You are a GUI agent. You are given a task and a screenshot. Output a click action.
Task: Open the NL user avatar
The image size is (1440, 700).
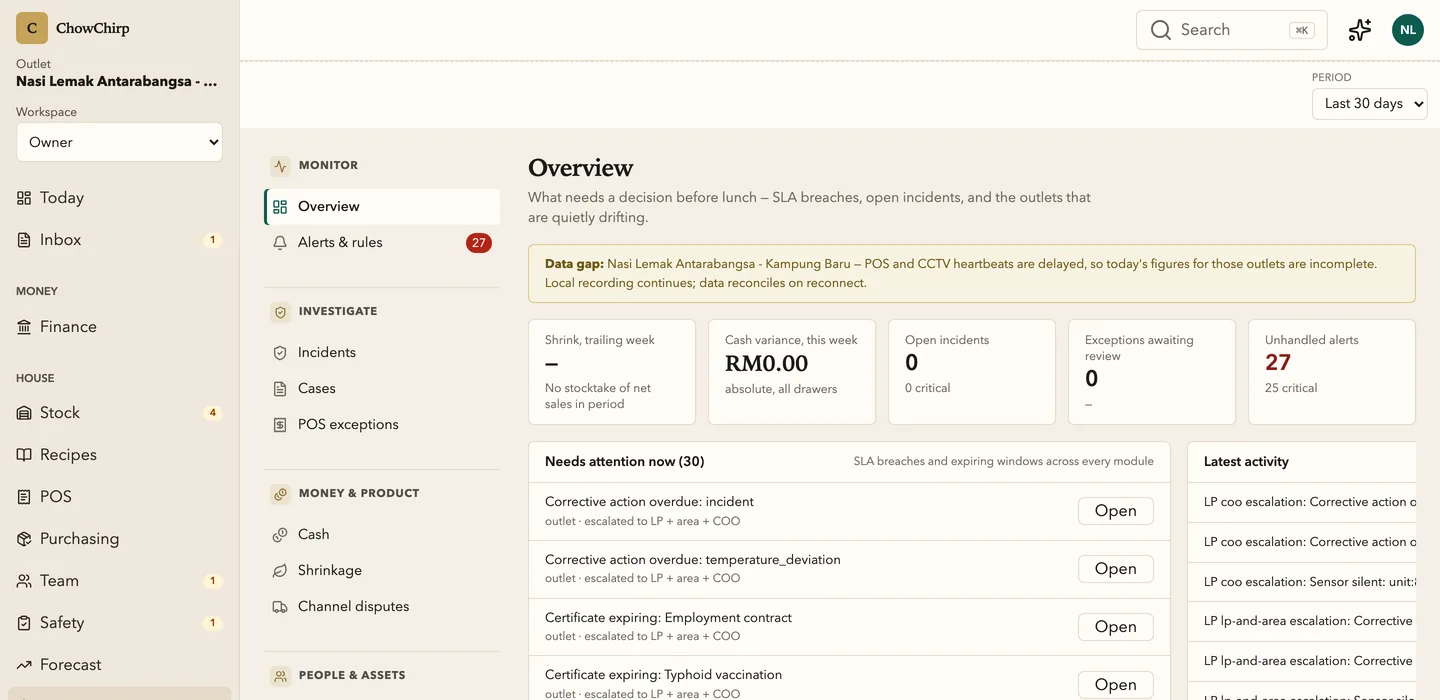[1408, 30]
